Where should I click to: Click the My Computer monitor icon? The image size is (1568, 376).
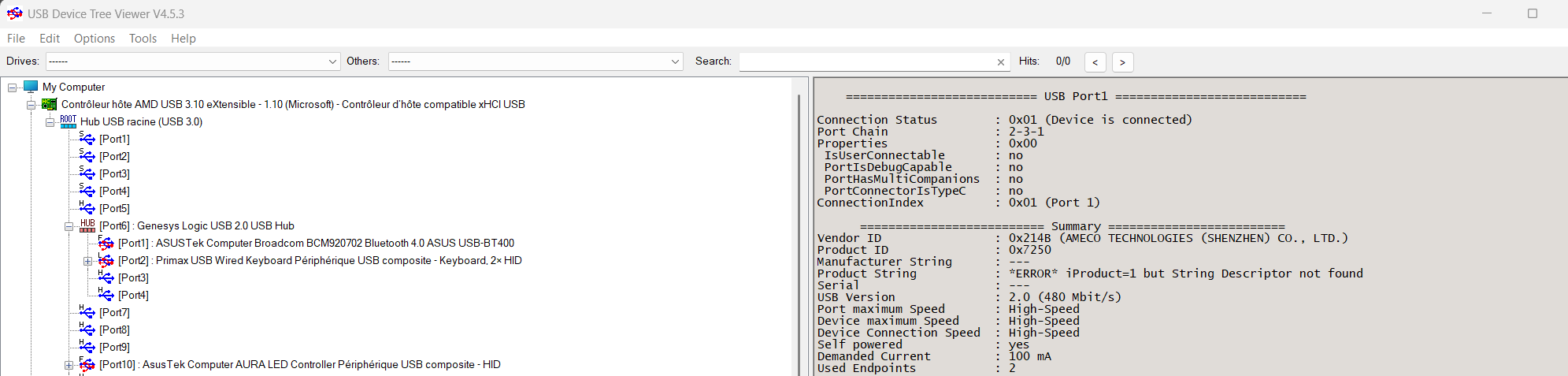pyautogui.click(x=31, y=87)
